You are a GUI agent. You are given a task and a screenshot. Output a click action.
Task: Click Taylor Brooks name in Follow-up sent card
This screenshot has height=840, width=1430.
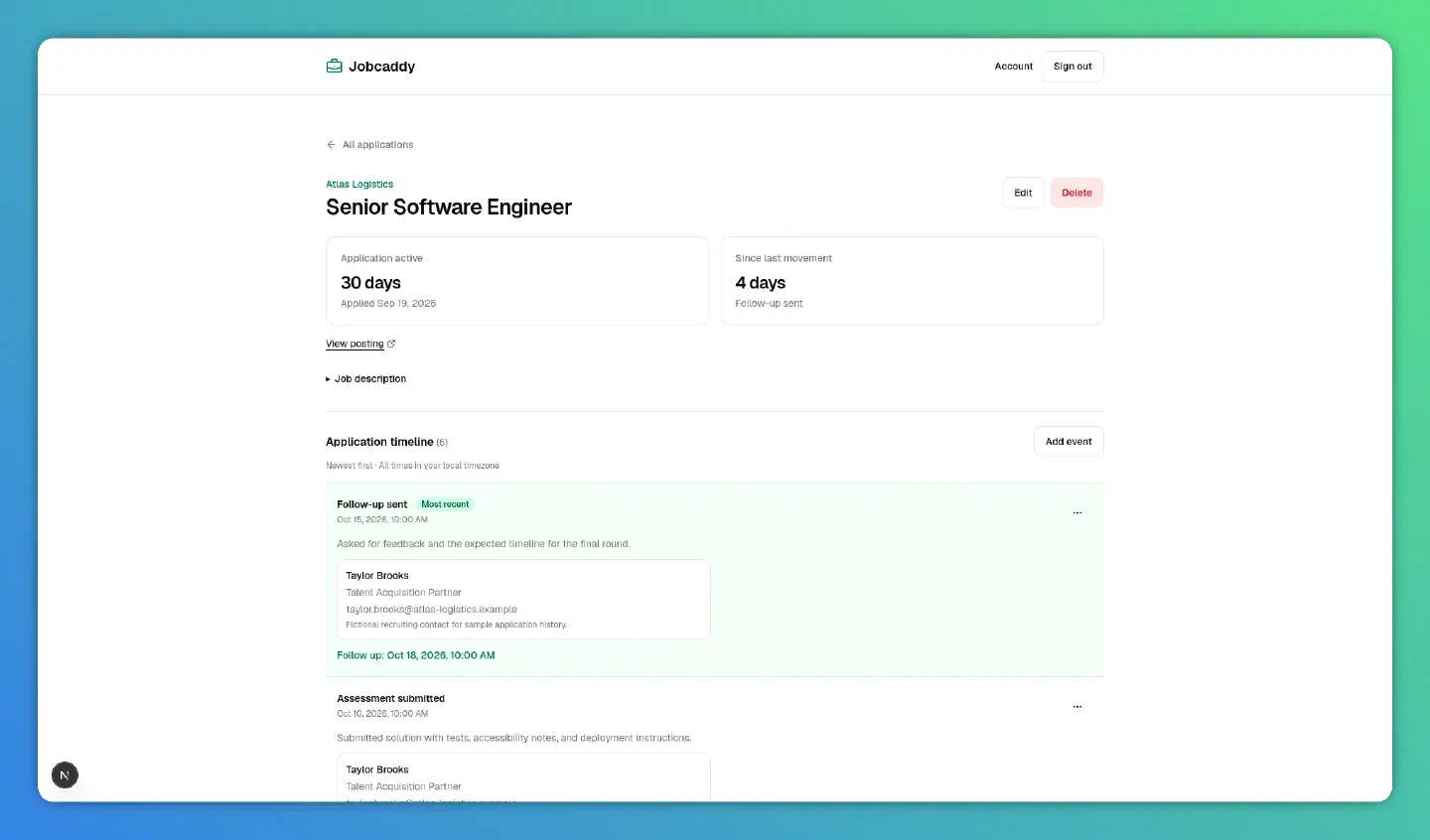pos(376,576)
